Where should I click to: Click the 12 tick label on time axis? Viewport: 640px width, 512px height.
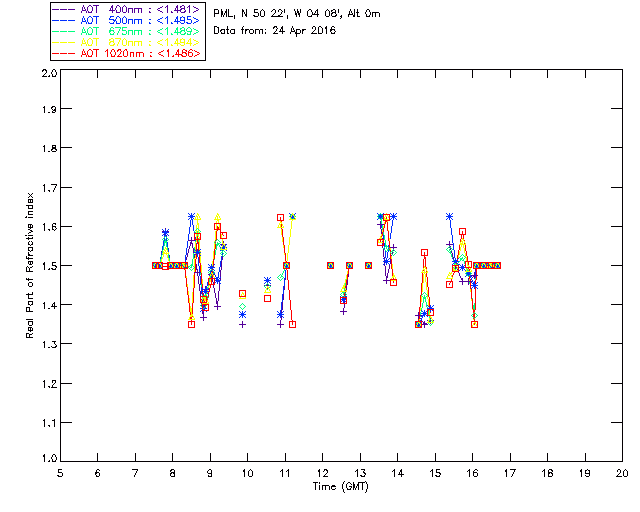pos(322,472)
